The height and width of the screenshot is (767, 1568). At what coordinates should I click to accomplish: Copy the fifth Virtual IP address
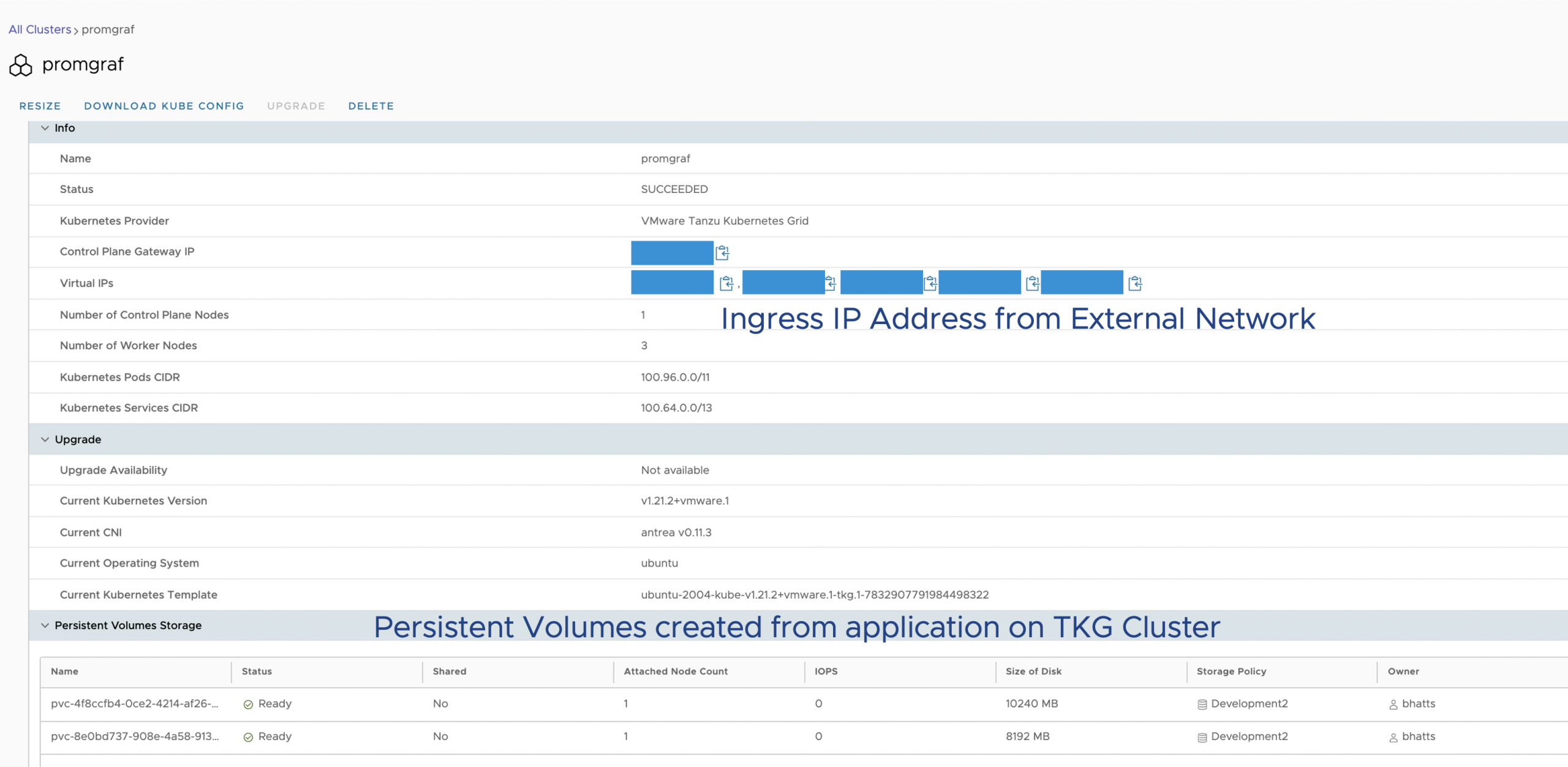[1135, 283]
